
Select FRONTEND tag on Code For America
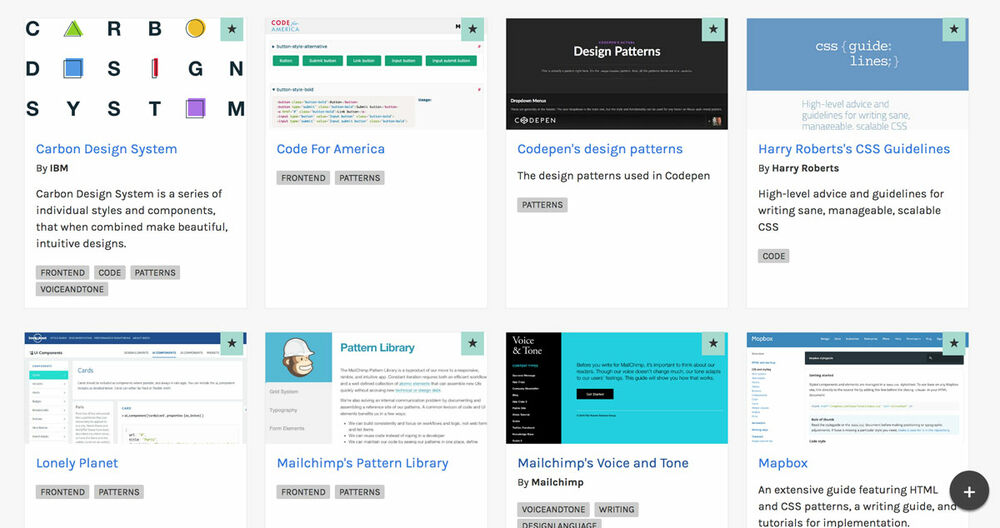(304, 178)
